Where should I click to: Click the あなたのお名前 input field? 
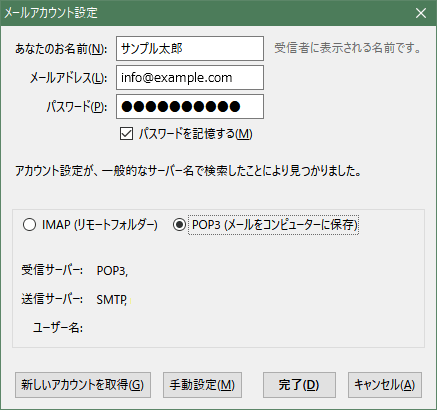pos(190,49)
